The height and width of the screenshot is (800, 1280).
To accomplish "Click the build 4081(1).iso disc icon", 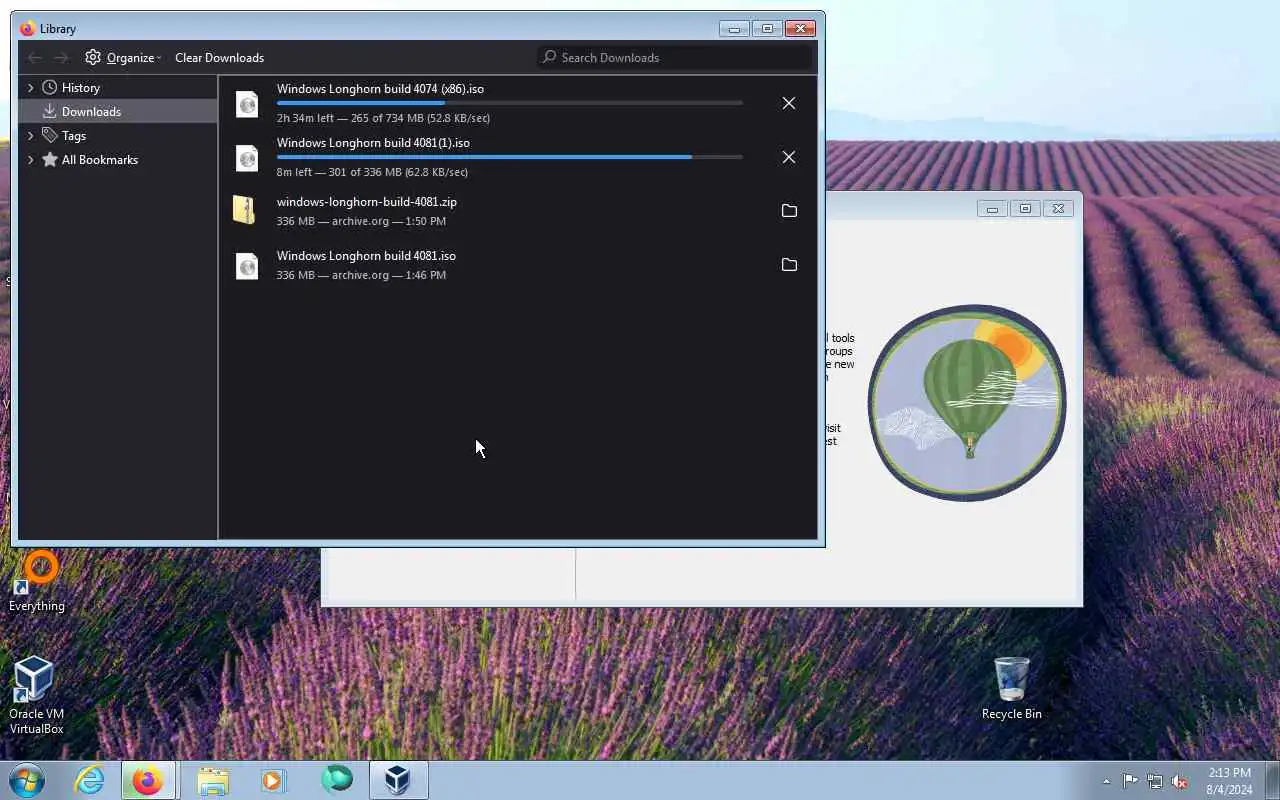I will [x=247, y=157].
